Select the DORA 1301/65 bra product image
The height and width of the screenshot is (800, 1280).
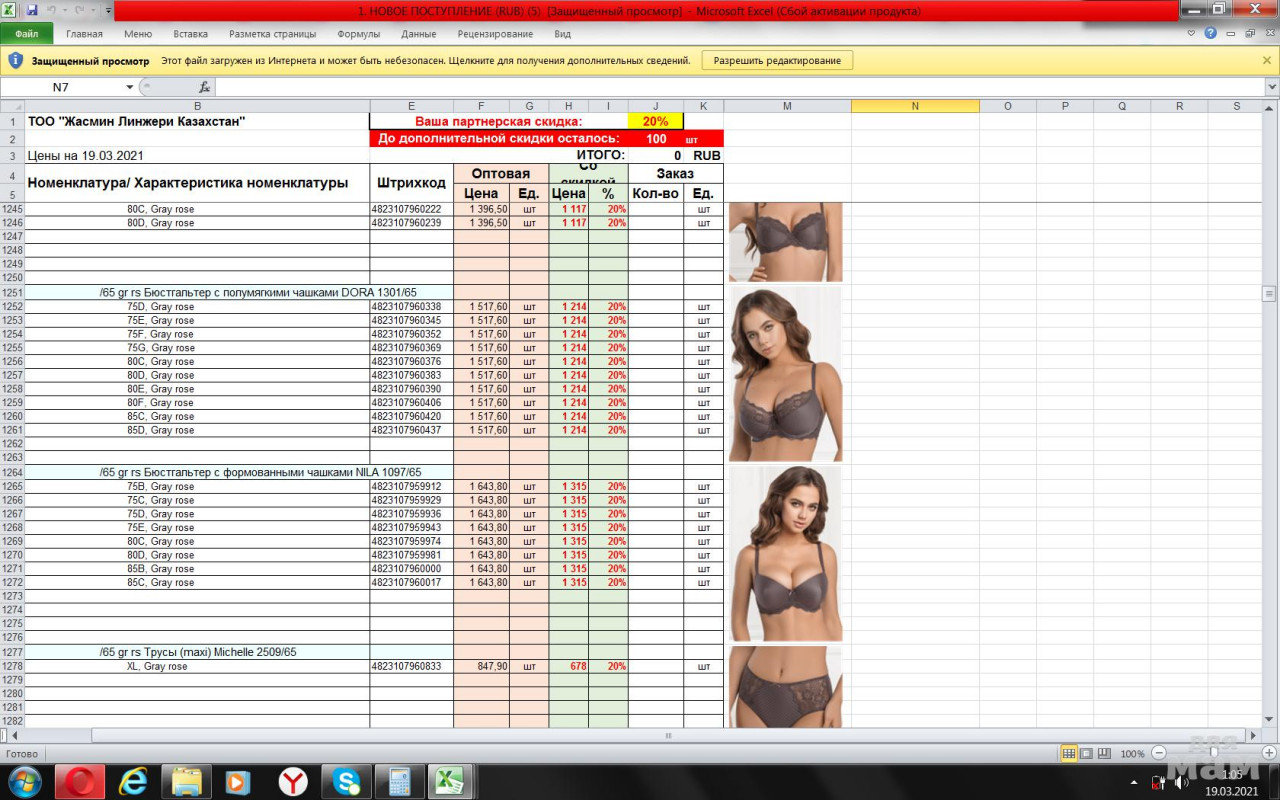click(785, 374)
